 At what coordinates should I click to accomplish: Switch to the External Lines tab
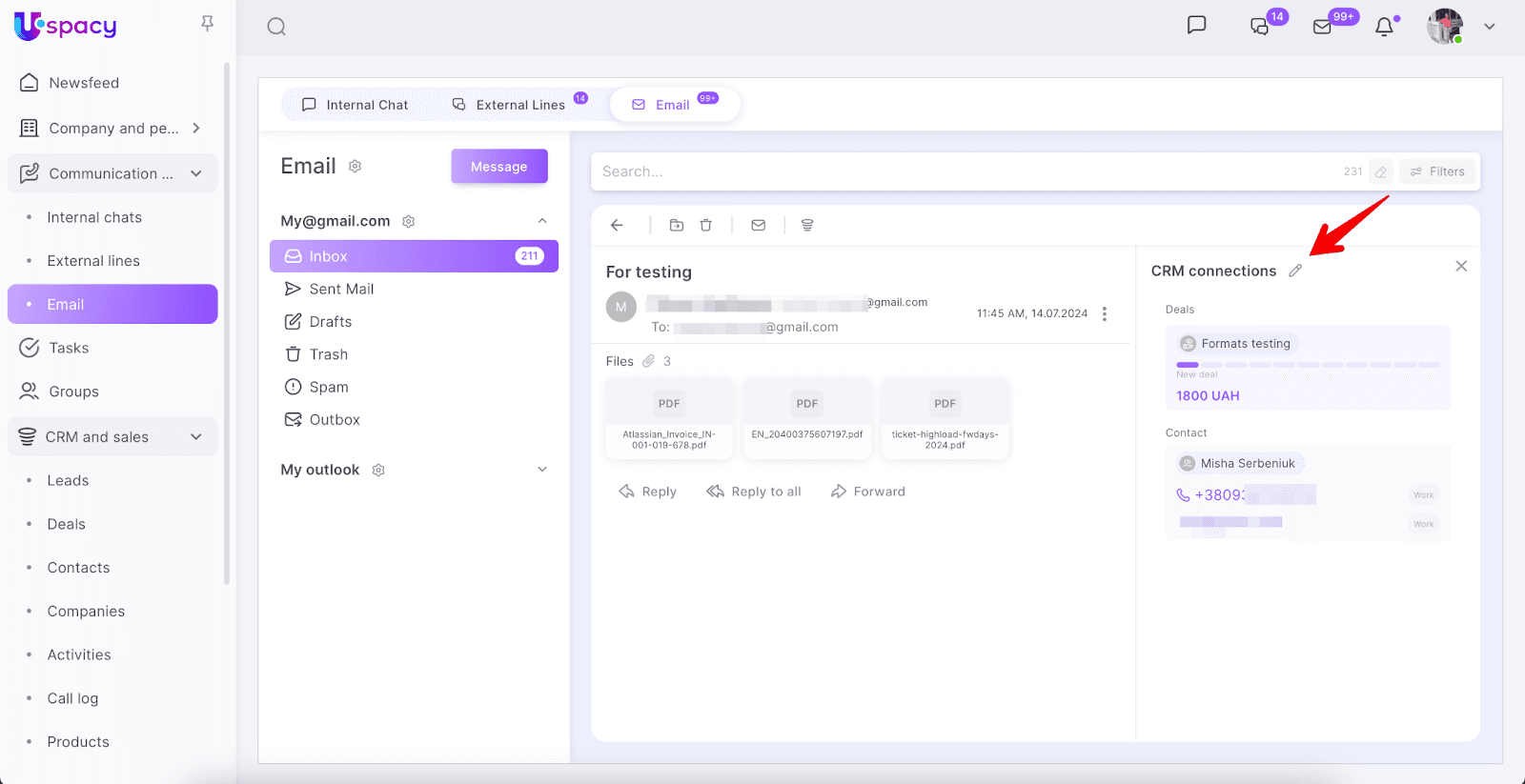[x=509, y=105]
